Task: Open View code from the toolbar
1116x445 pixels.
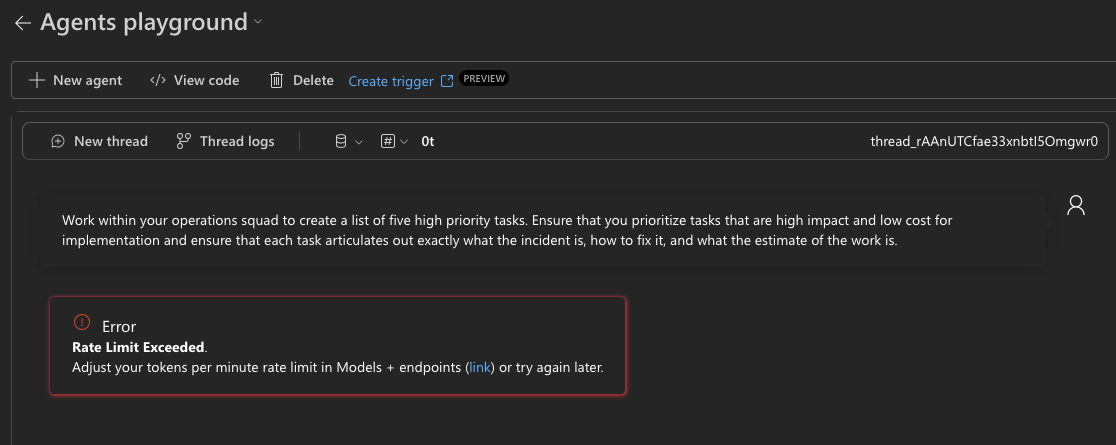Action: [194, 80]
